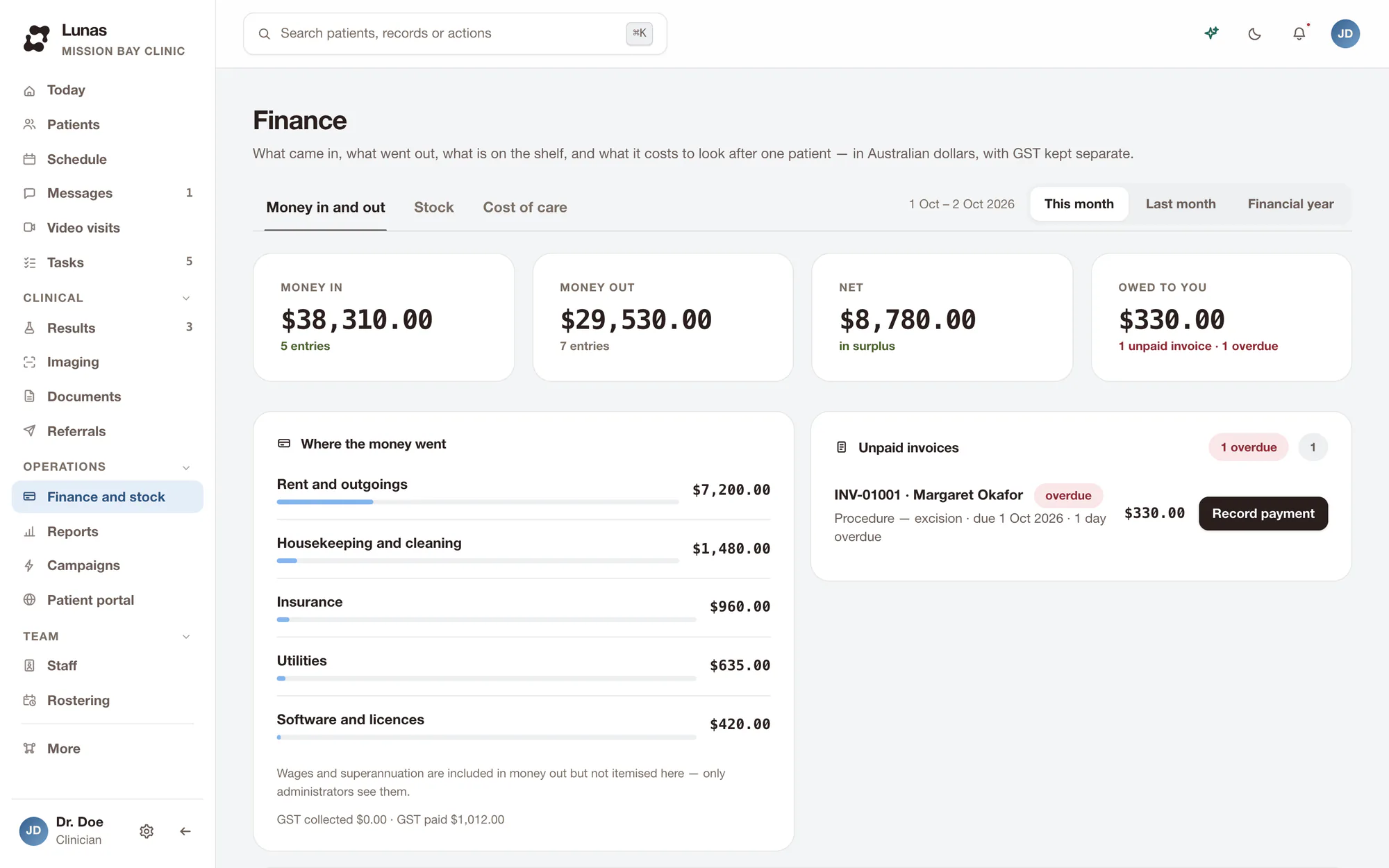Image resolution: width=1389 pixels, height=868 pixels.
Task: Click the Referrals paper plane icon
Action: tap(29, 431)
